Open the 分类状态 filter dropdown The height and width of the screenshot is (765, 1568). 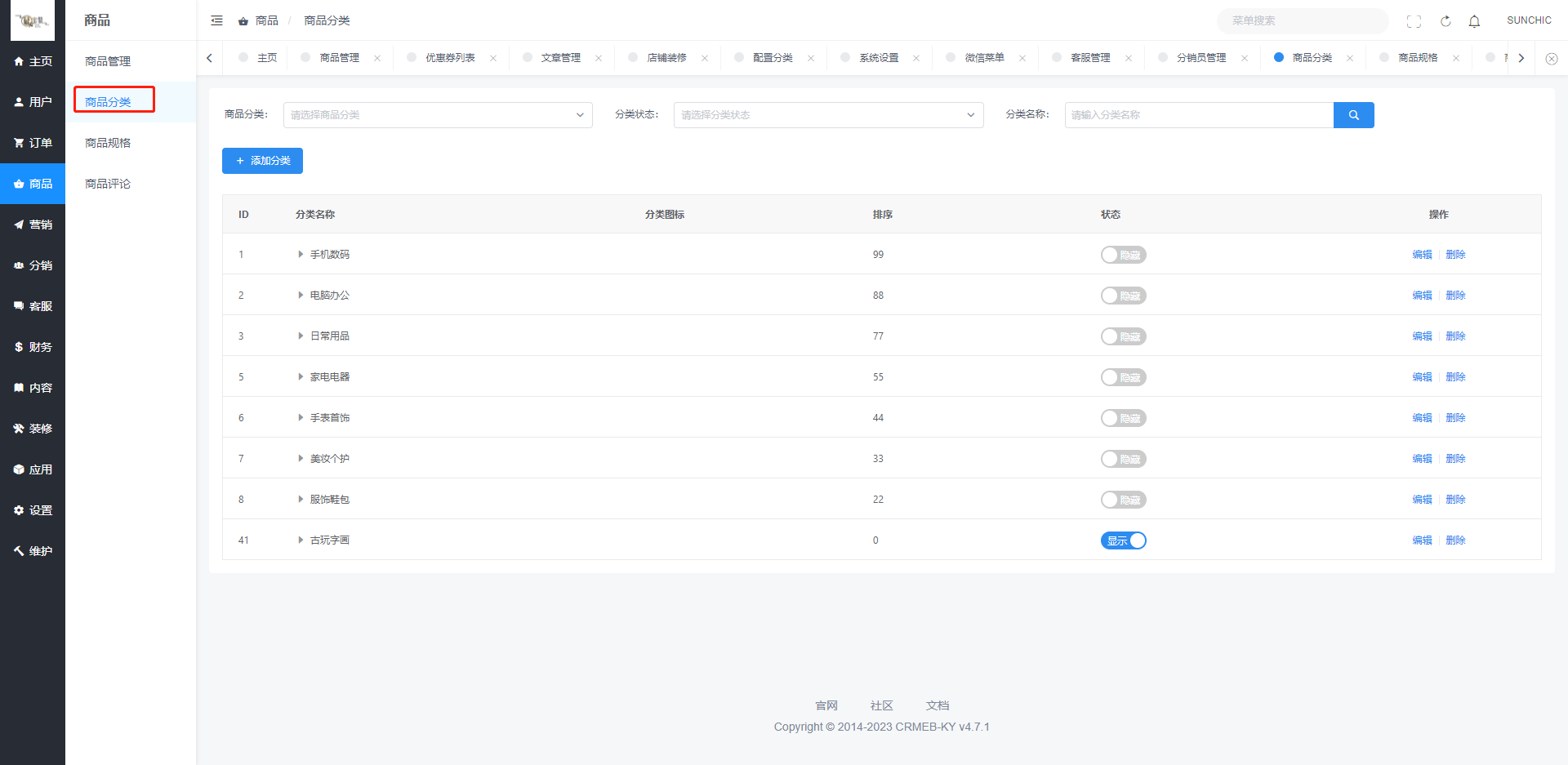828,115
